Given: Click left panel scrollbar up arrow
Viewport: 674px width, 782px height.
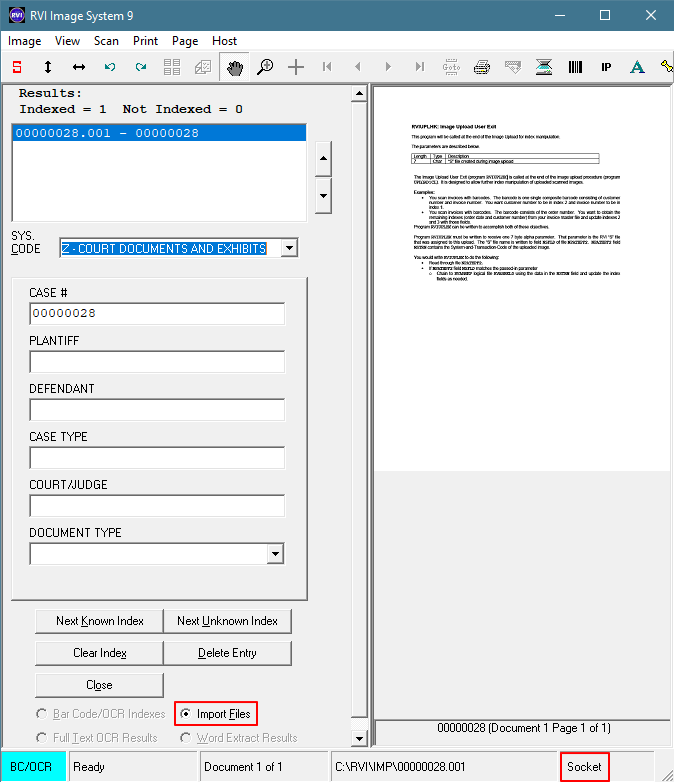Looking at the screenshot, I should tap(359, 94).
